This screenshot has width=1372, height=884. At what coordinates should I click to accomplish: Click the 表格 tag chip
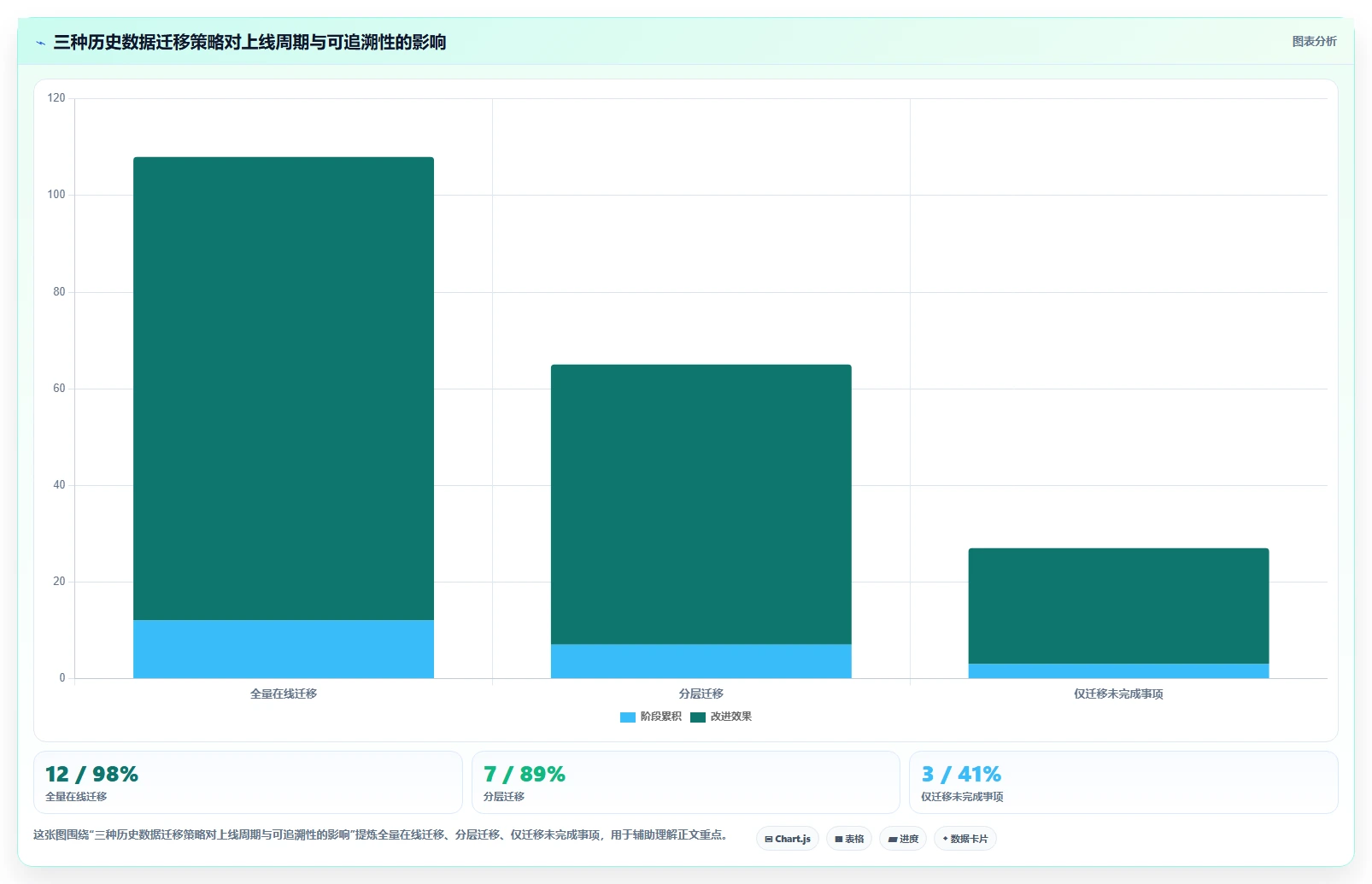coord(849,839)
